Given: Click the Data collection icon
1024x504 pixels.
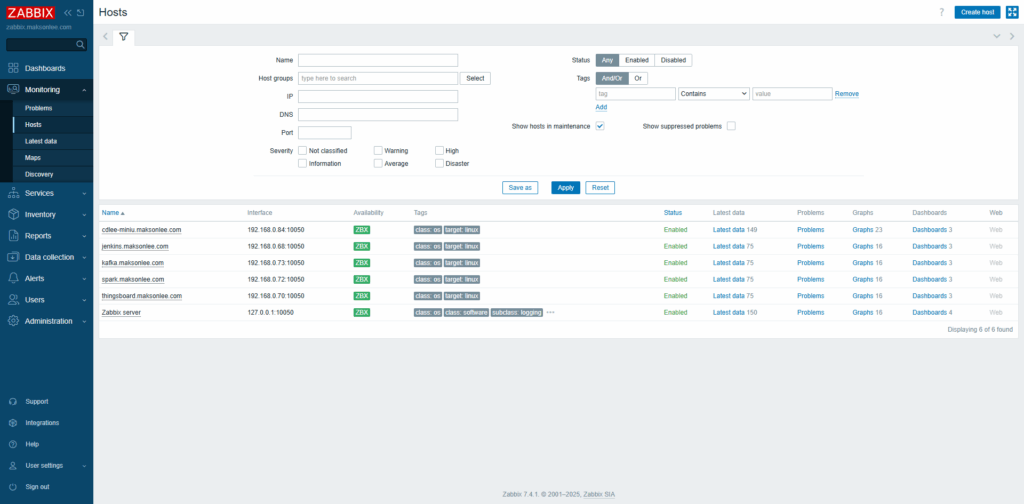Looking at the screenshot, I should (x=13, y=257).
